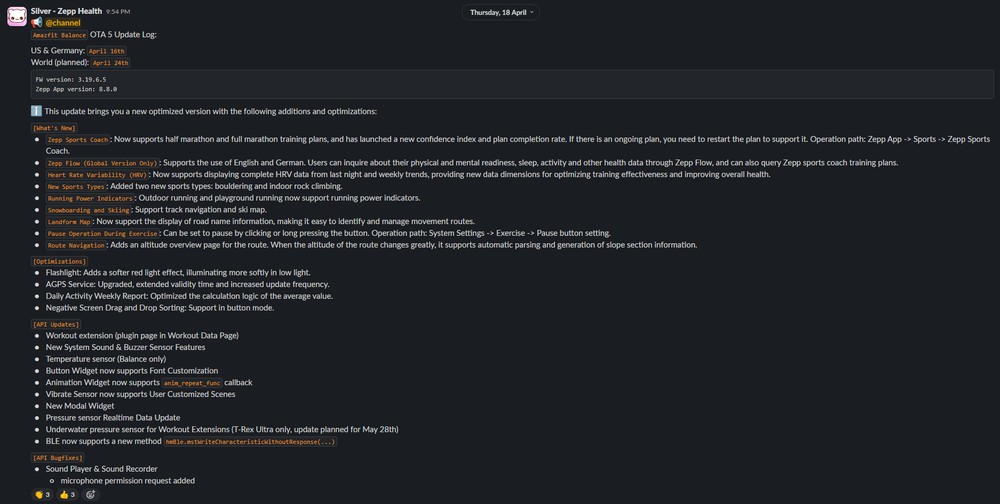Click the Zepp Sports Coach tag
1000x504 pixels.
(x=78, y=140)
